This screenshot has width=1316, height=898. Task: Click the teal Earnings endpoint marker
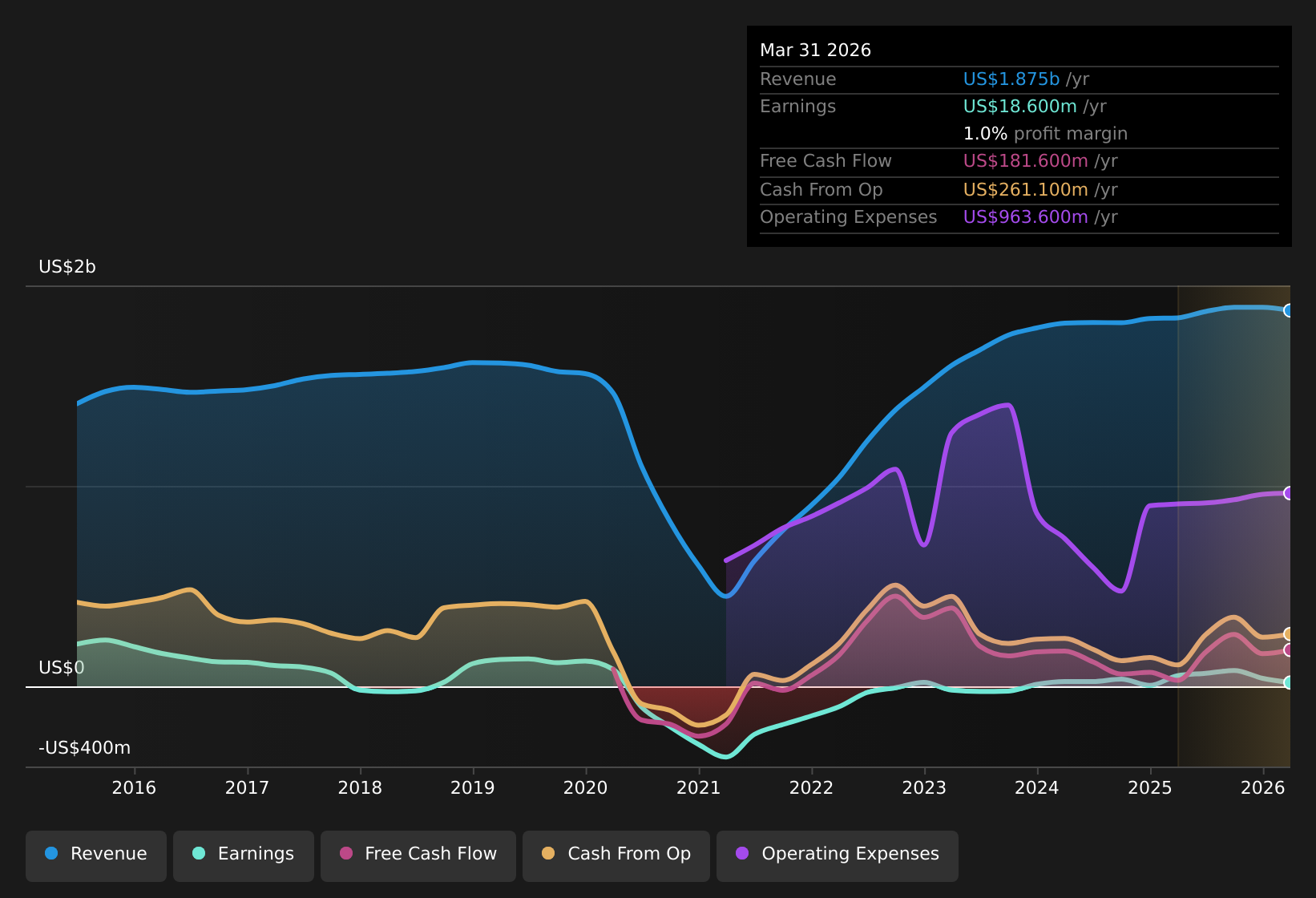1289,683
